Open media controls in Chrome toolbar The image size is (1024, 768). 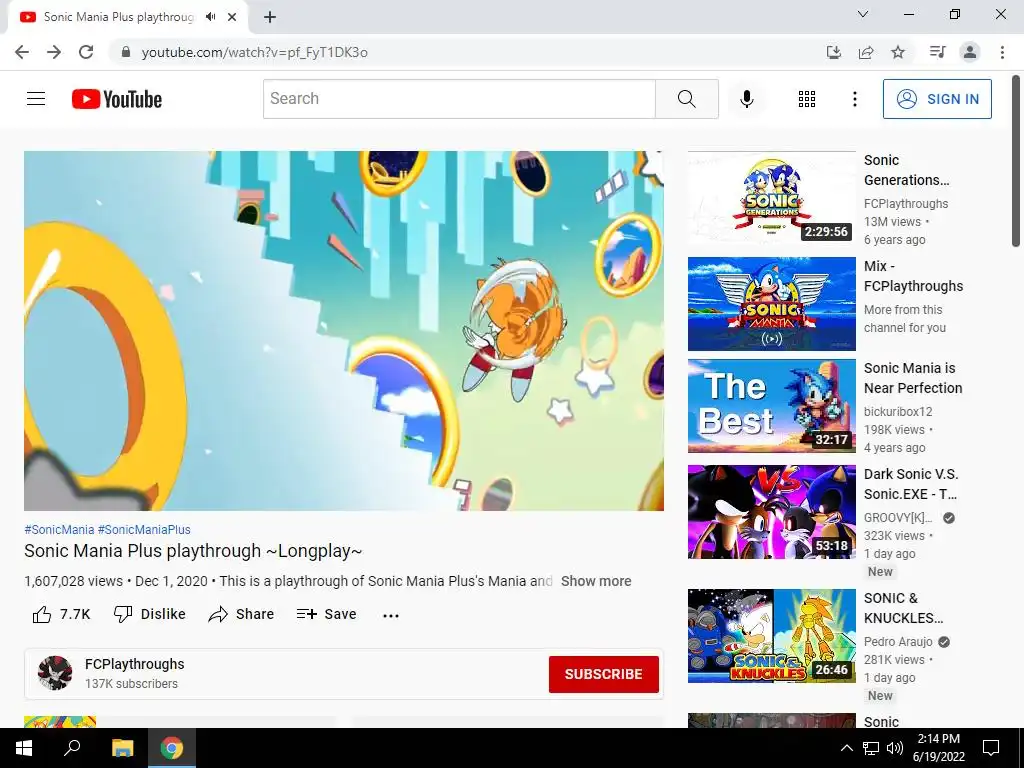point(937,52)
